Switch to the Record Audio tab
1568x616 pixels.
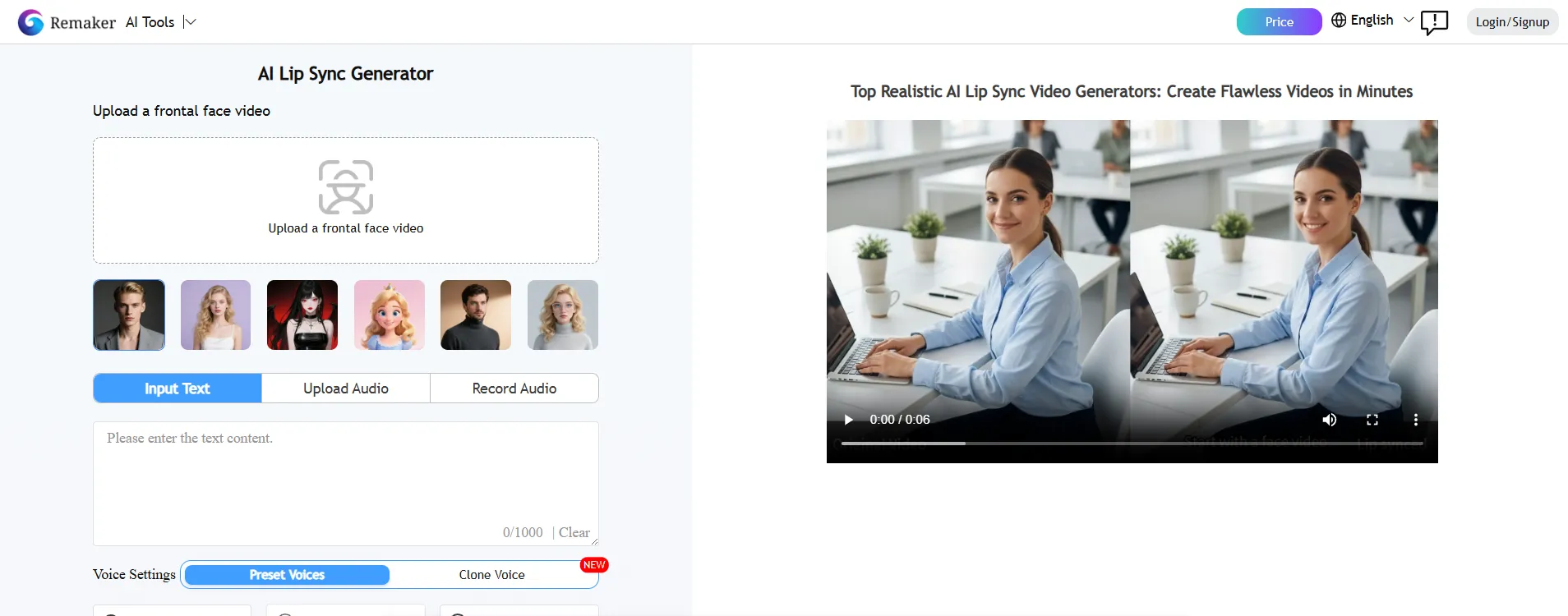(514, 388)
